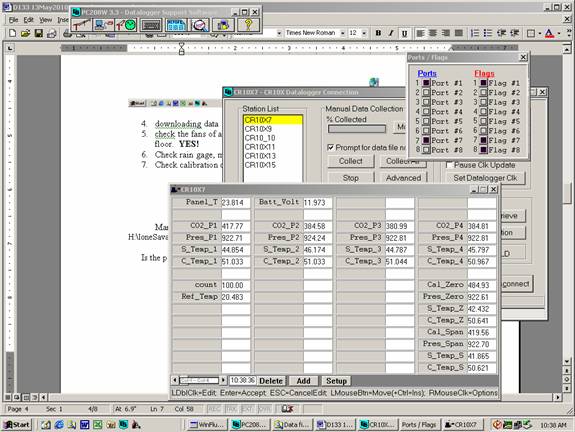Image resolution: width=575 pixels, height=432 pixels.
Task: Open the Times New Roman font dropdown
Action: coord(343,33)
